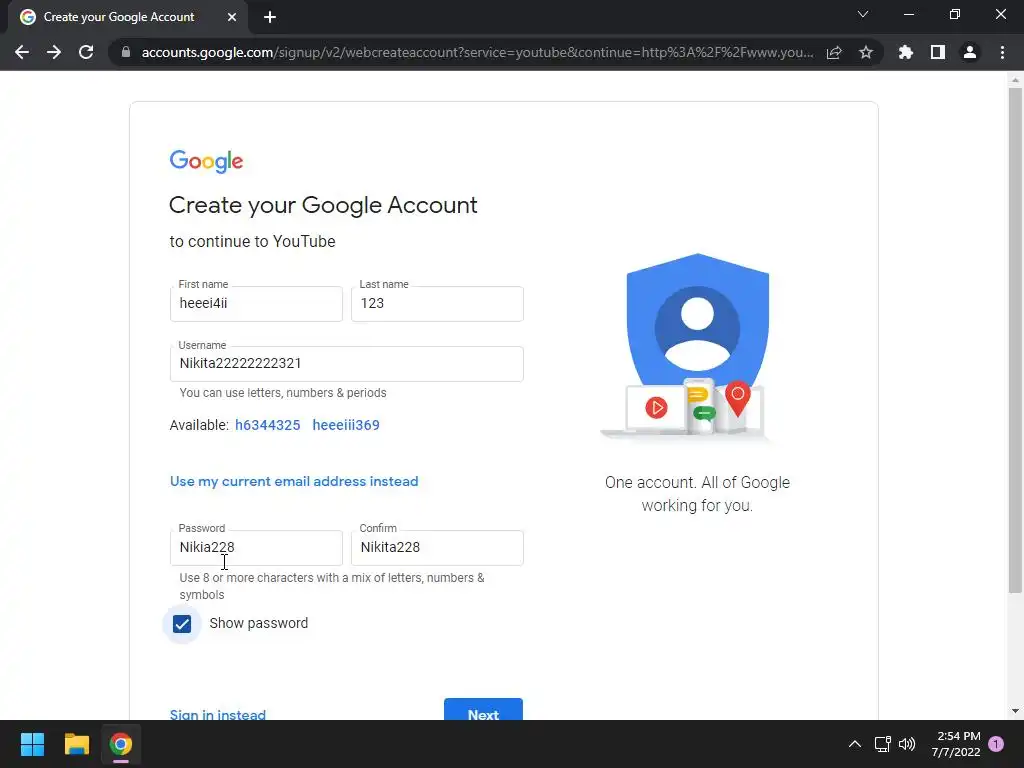Viewport: 1024px width, 768px height.
Task: Click into the Username field
Action: click(347, 364)
